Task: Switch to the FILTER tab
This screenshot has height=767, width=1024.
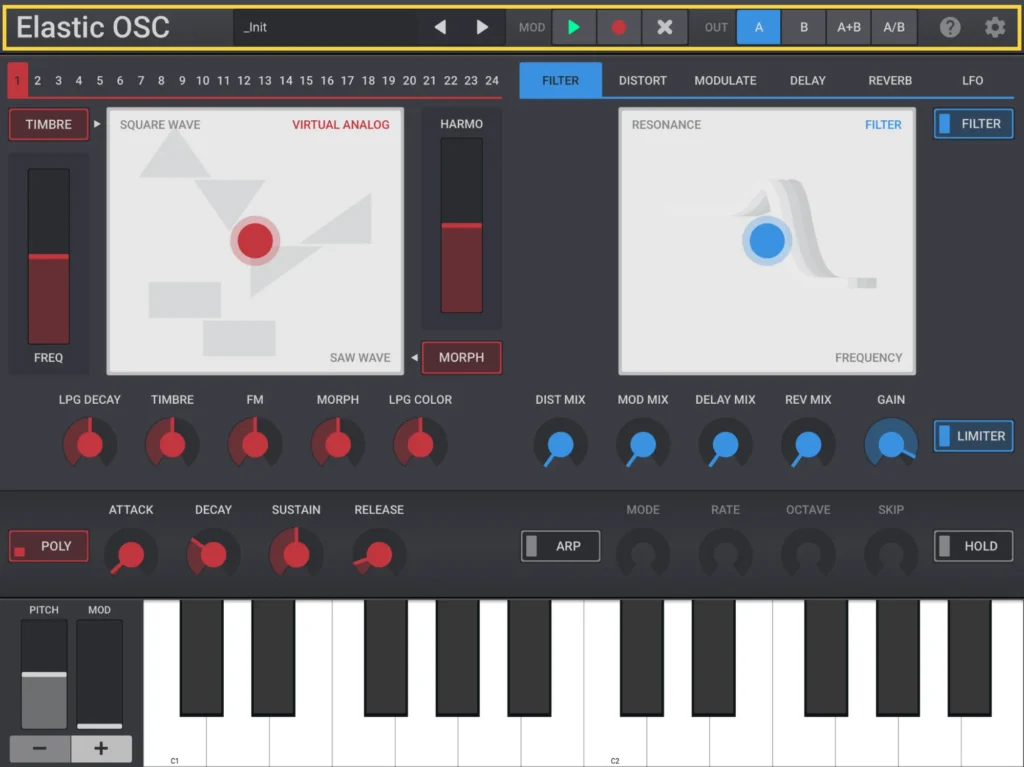Action: (560, 80)
